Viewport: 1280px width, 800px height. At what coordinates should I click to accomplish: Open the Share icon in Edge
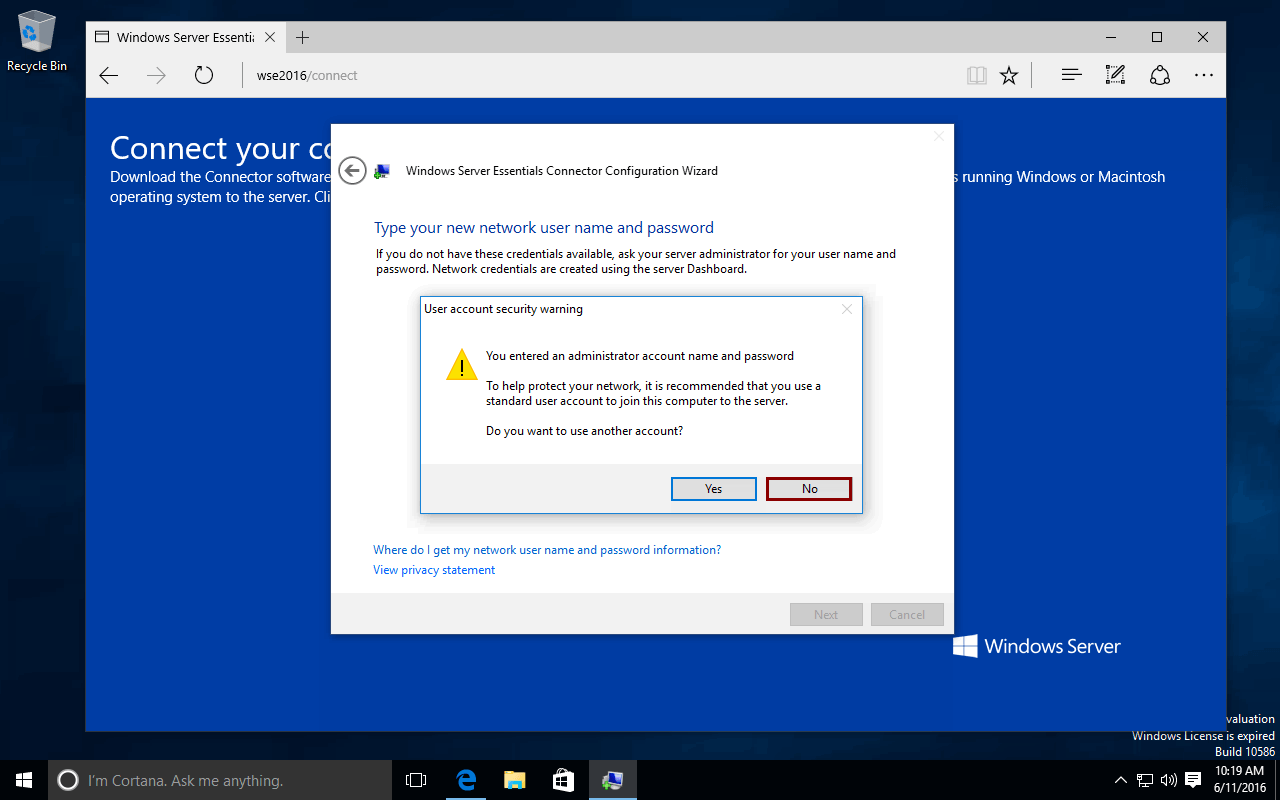coord(1160,75)
